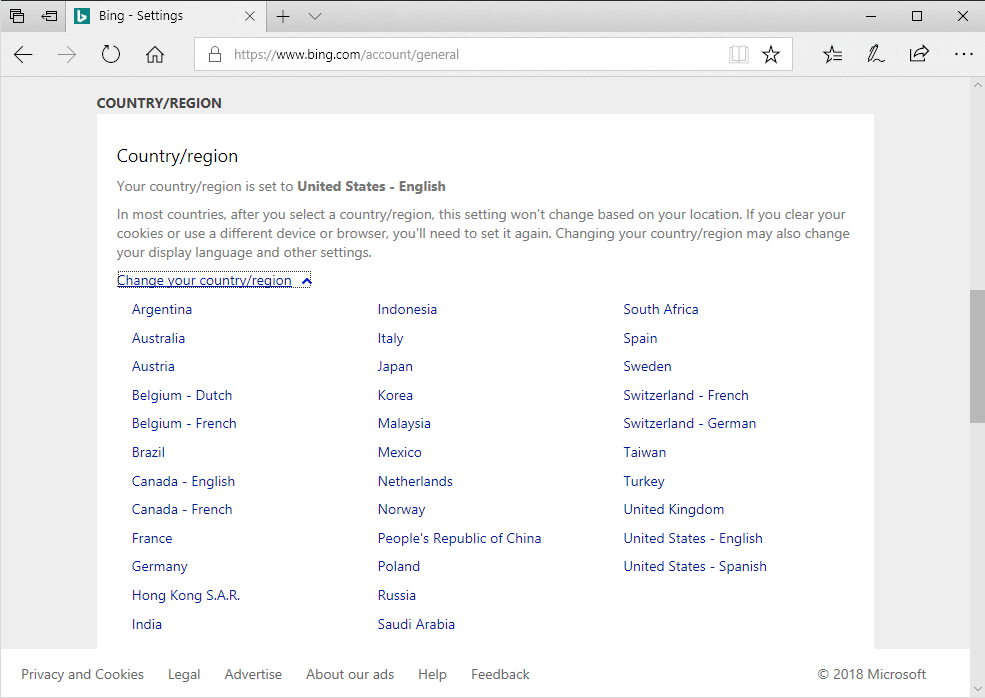The height and width of the screenshot is (698, 985).
Task: Set these tabs aside
Action: (49, 16)
